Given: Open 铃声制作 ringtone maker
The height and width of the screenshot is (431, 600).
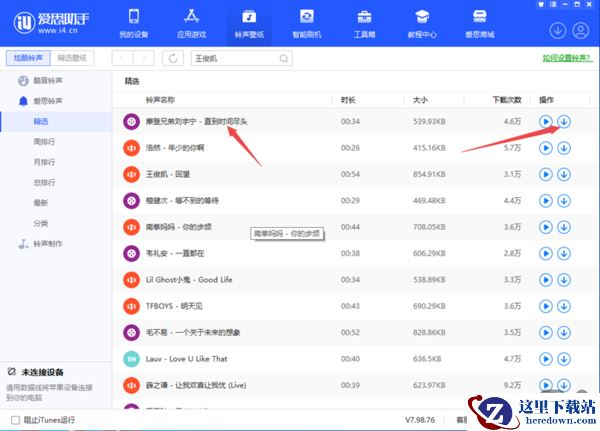Looking at the screenshot, I should pyautogui.click(x=47, y=243).
